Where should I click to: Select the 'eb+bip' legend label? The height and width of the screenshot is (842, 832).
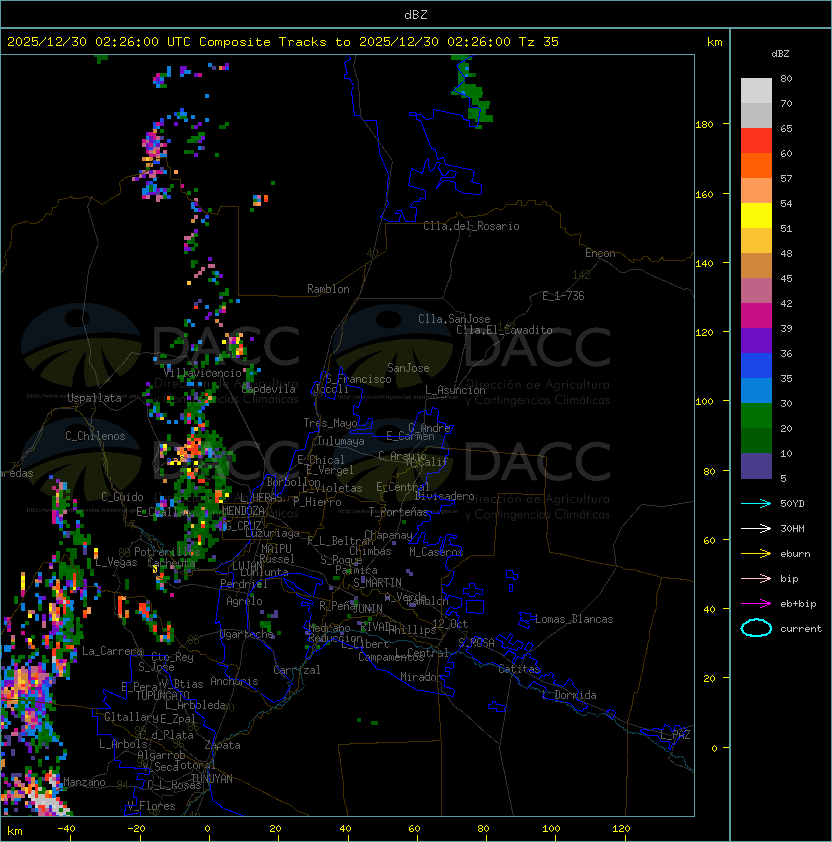[798, 604]
